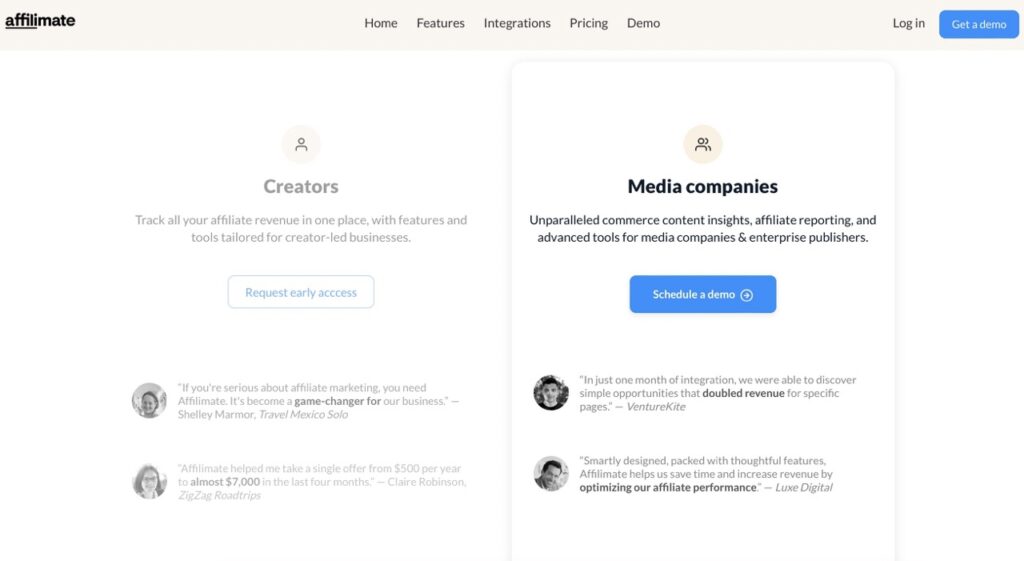Image resolution: width=1024 pixels, height=561 pixels.
Task: Click the affilimate logo
Action: tap(40, 21)
